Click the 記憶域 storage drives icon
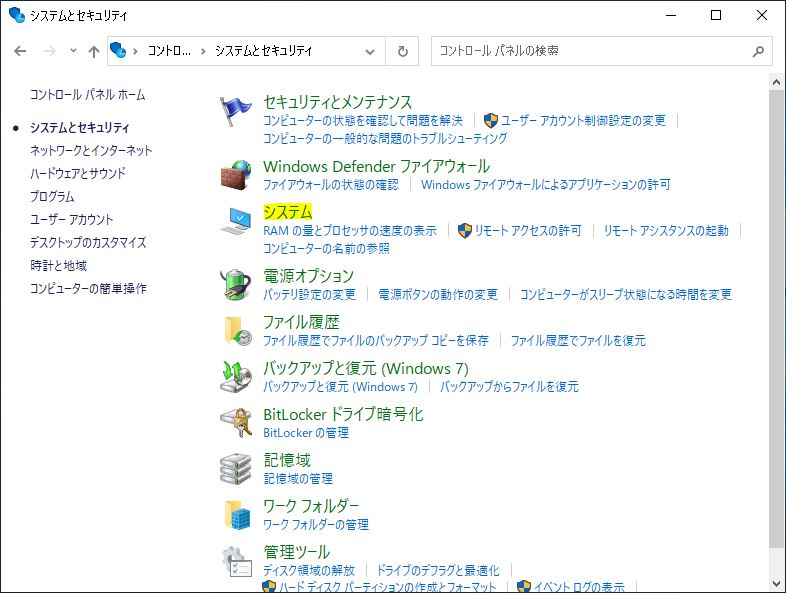 point(236,468)
